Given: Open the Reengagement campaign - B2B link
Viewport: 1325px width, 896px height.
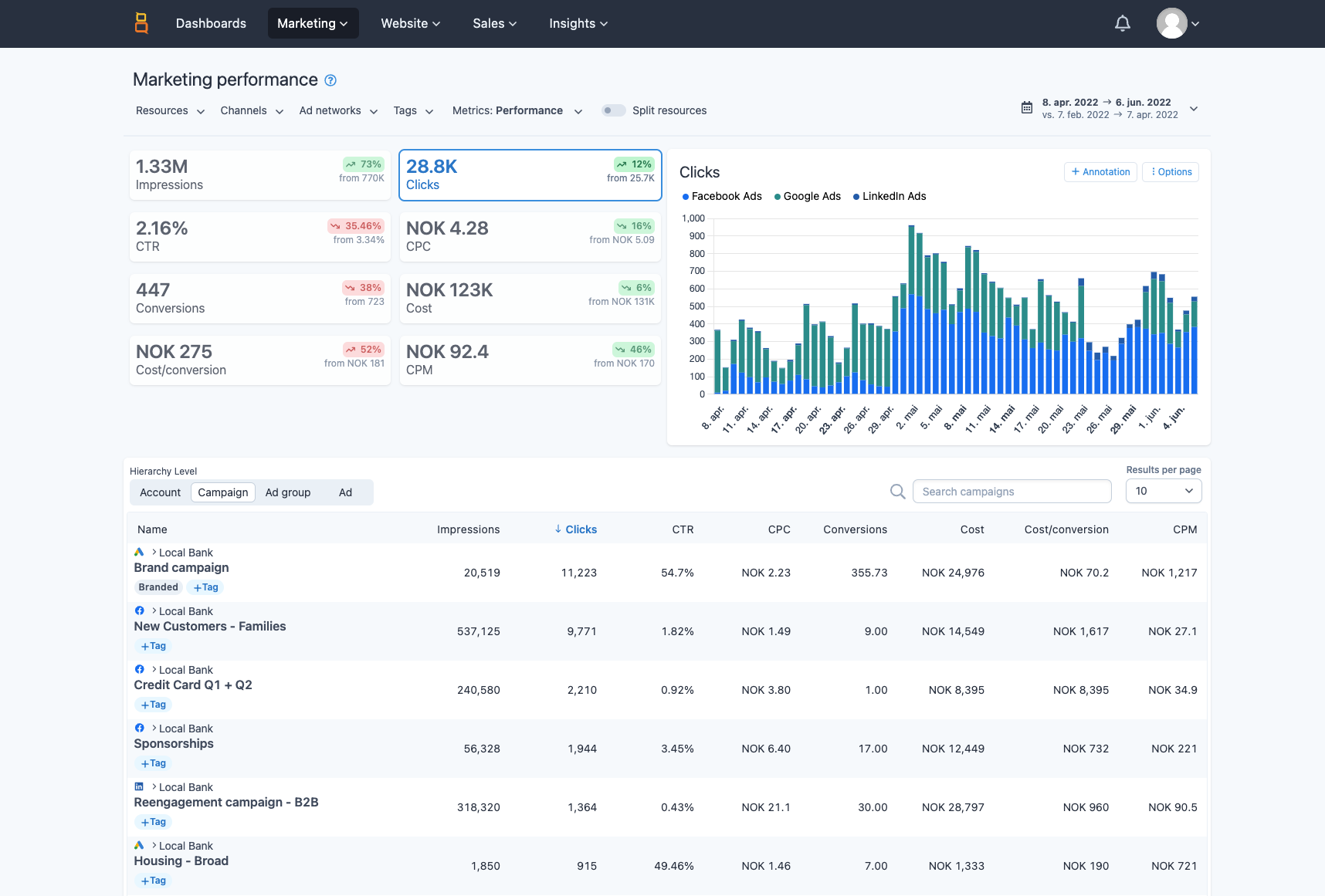Looking at the screenshot, I should pyautogui.click(x=226, y=803).
